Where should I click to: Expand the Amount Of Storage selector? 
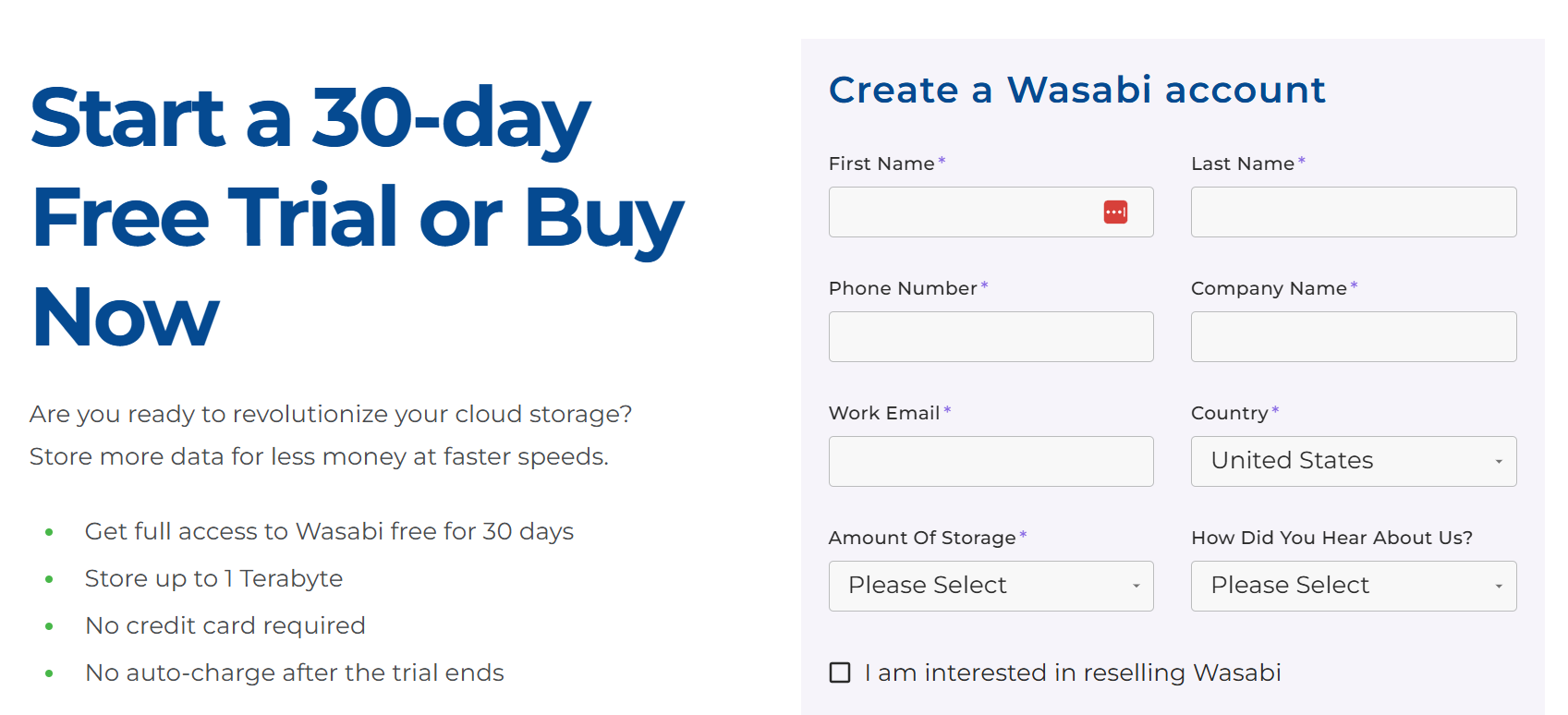point(991,586)
